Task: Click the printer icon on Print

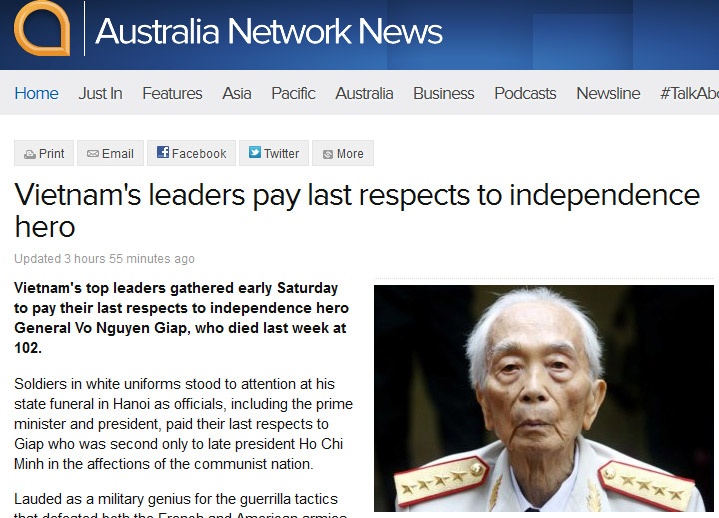Action: click(x=30, y=154)
